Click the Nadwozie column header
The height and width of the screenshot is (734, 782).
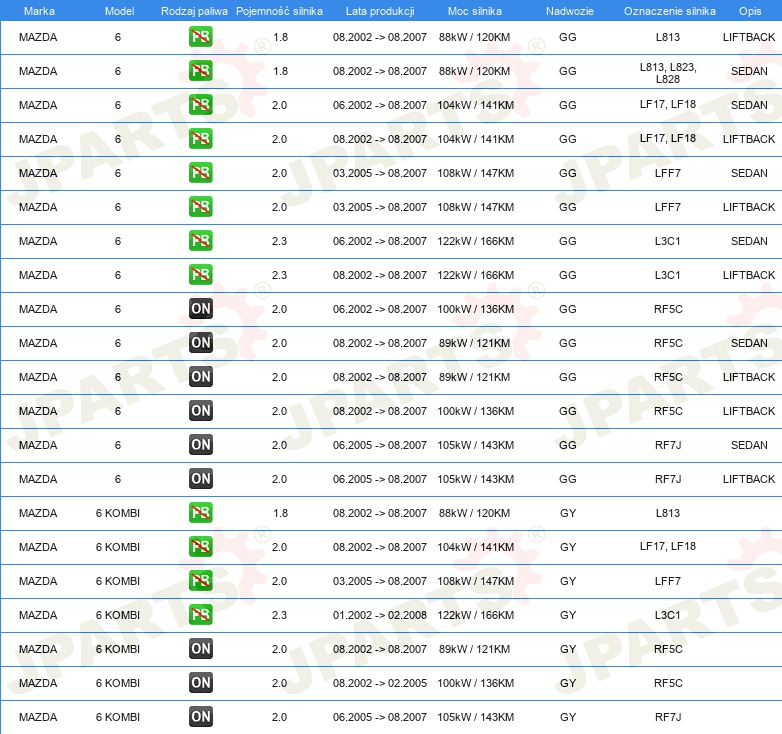coord(568,10)
